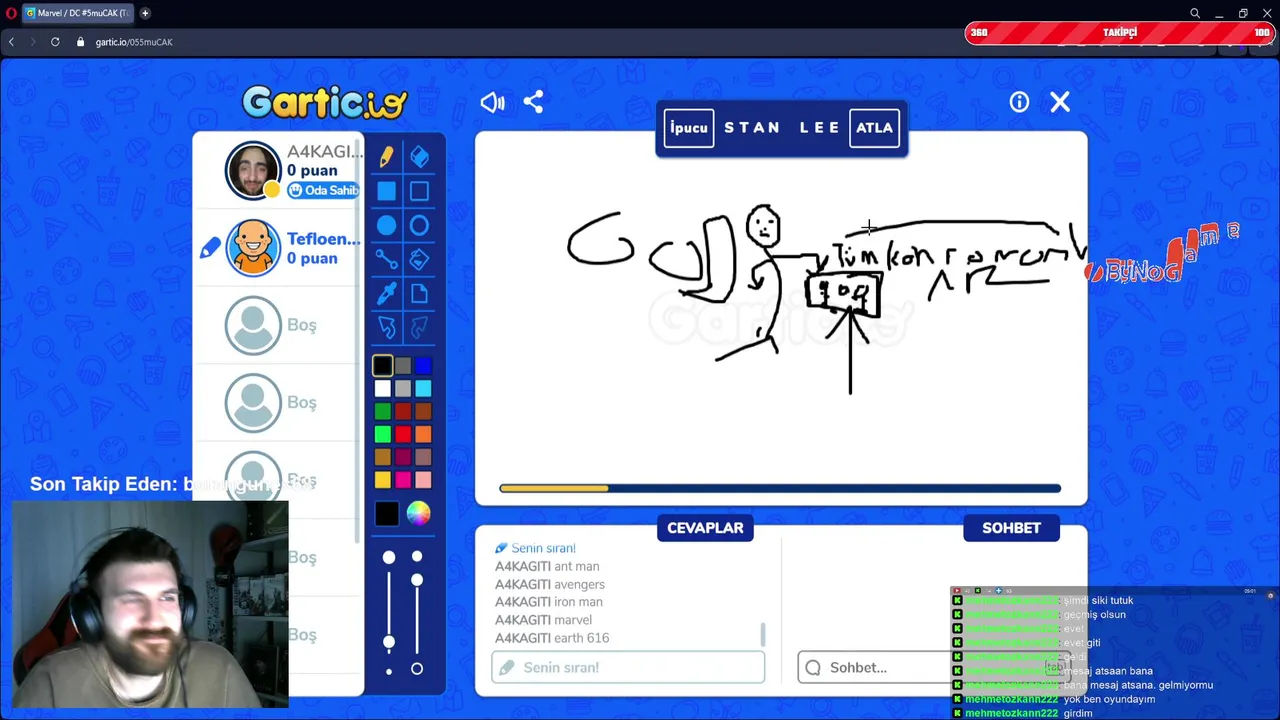Undo the last drawing stroke
The image size is (1280, 720).
tap(386, 328)
